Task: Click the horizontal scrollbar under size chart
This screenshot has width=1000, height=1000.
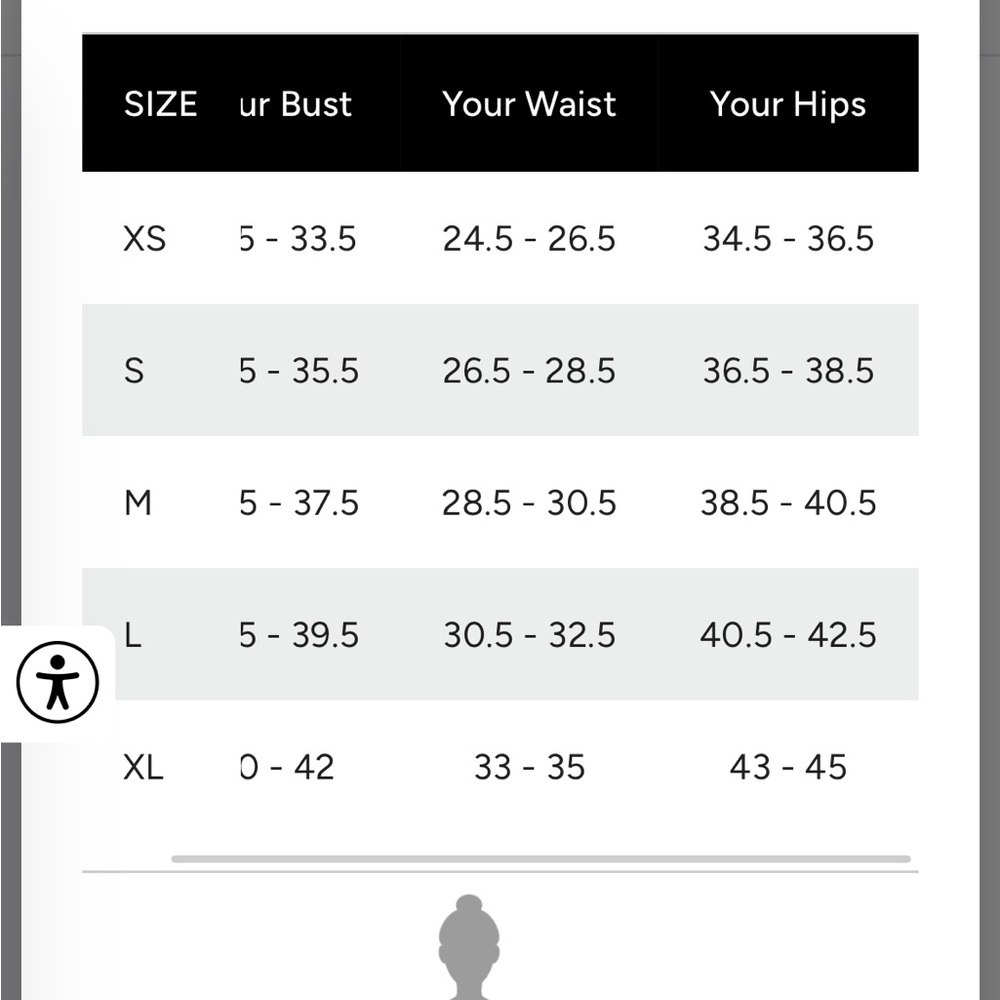Action: 541,859
